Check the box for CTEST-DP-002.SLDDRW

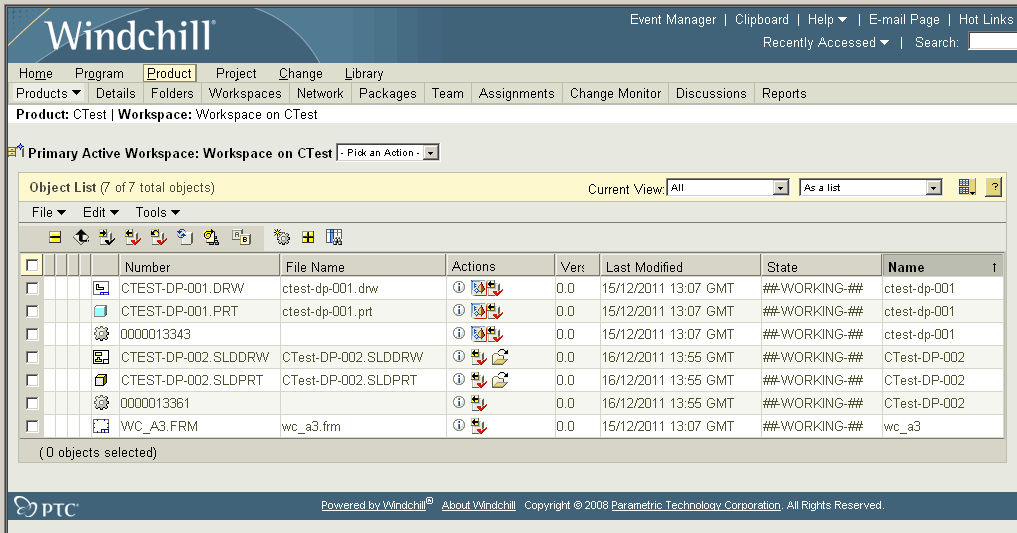point(32,357)
